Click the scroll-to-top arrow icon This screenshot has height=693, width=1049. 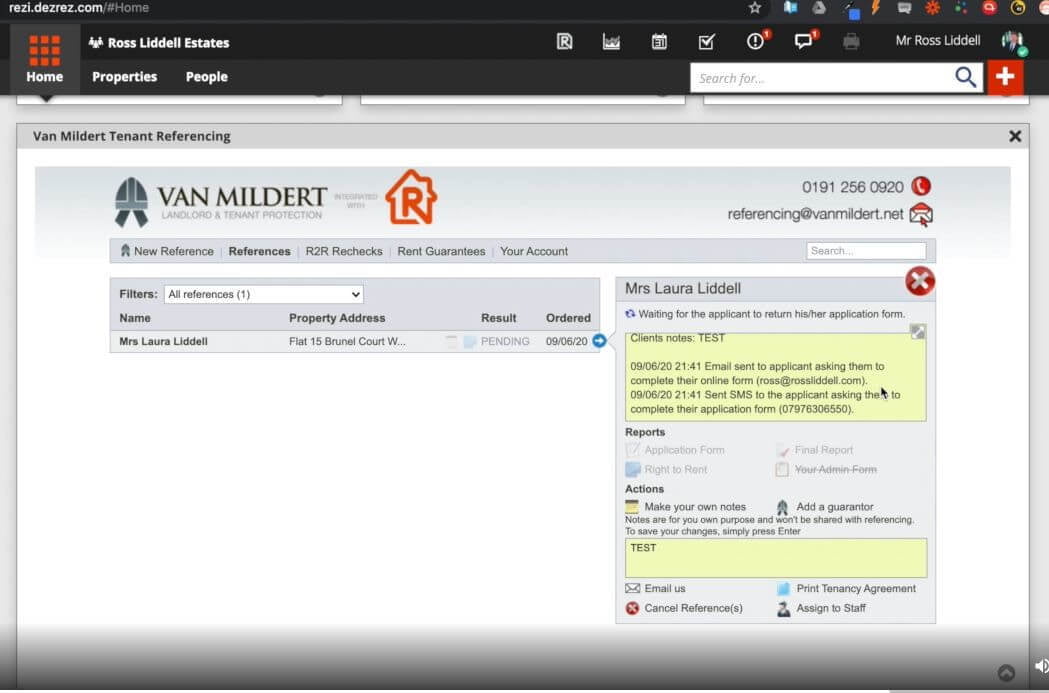point(1006,673)
